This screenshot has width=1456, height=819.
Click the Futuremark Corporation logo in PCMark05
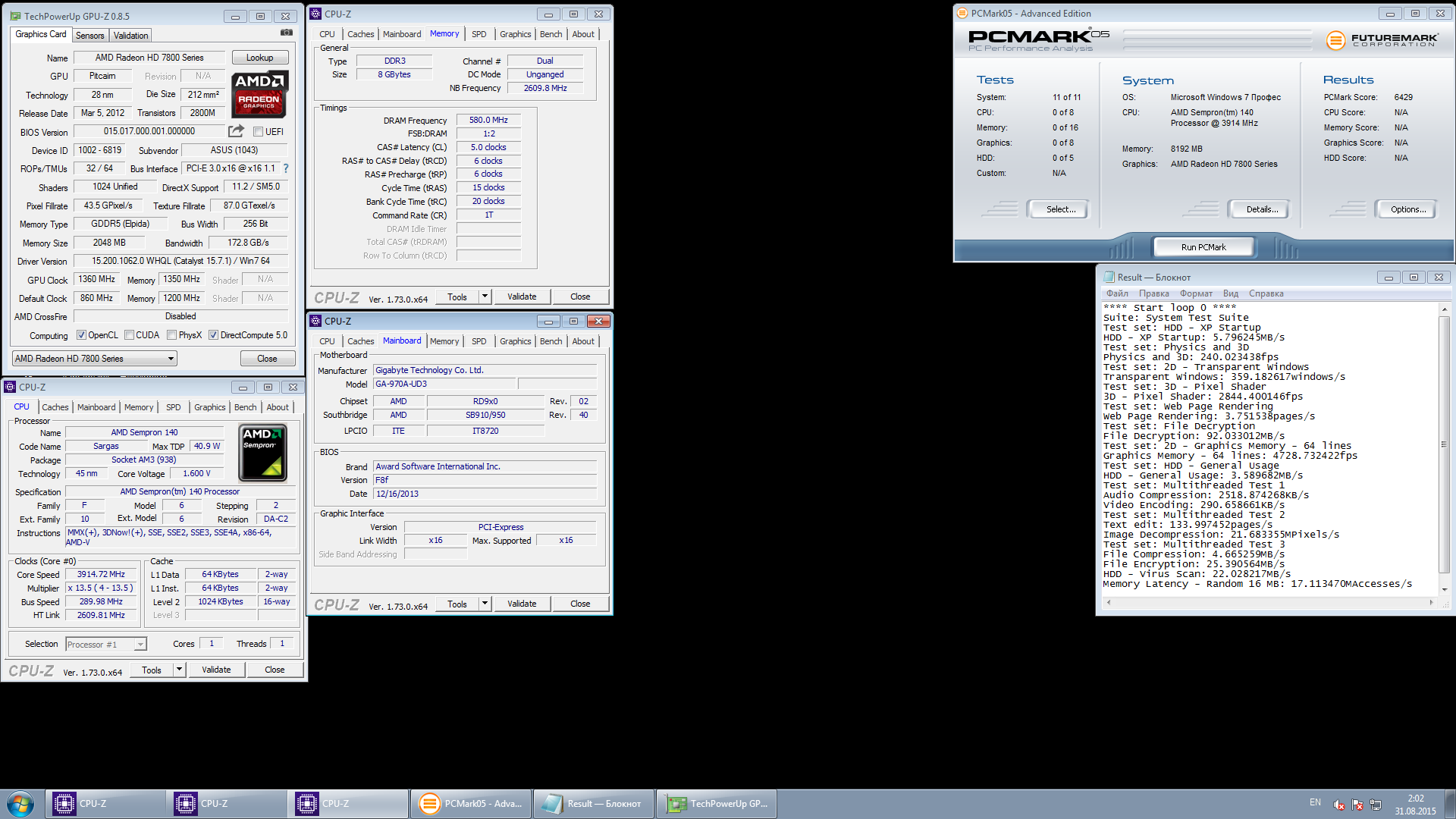(x=1382, y=40)
